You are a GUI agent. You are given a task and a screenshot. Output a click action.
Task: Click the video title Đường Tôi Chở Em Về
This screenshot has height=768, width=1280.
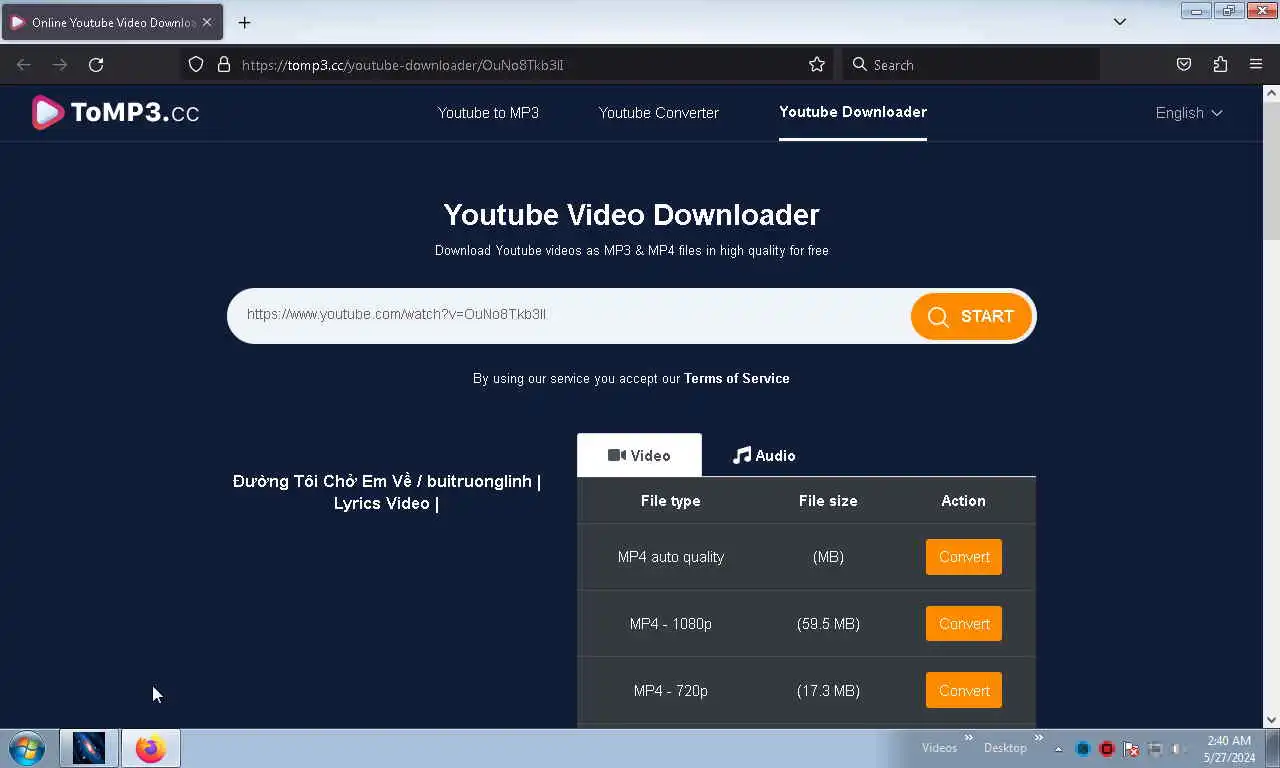tap(387, 492)
